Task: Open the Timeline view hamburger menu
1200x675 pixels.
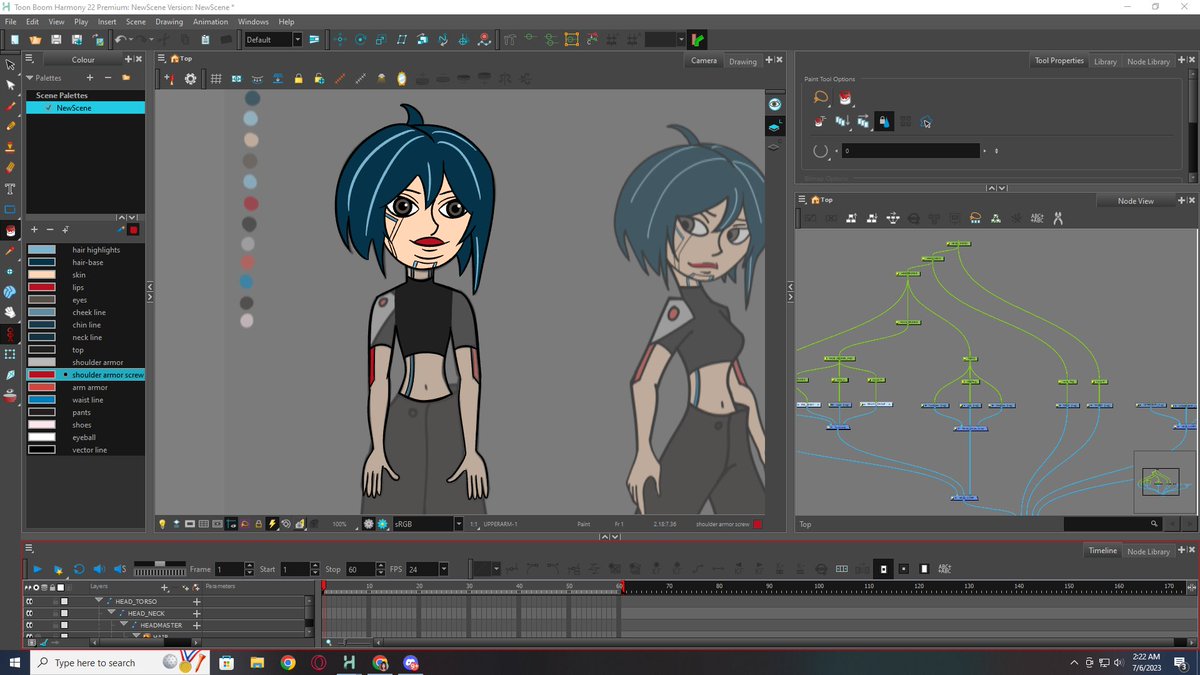Action: click(30, 548)
